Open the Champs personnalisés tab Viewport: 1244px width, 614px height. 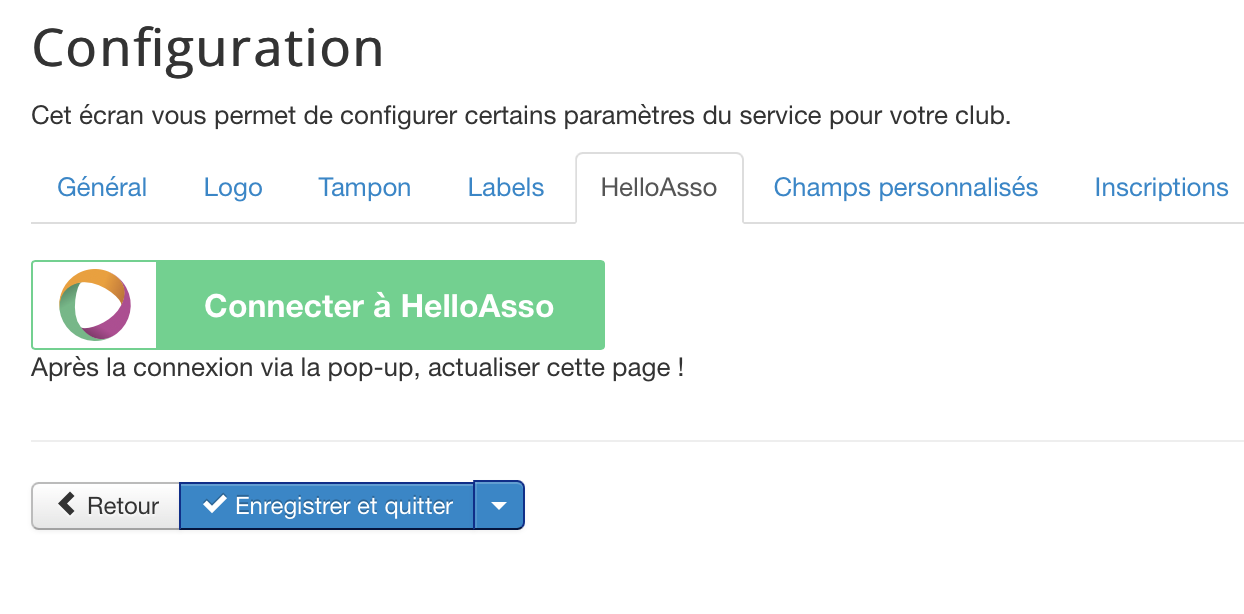tap(906, 188)
